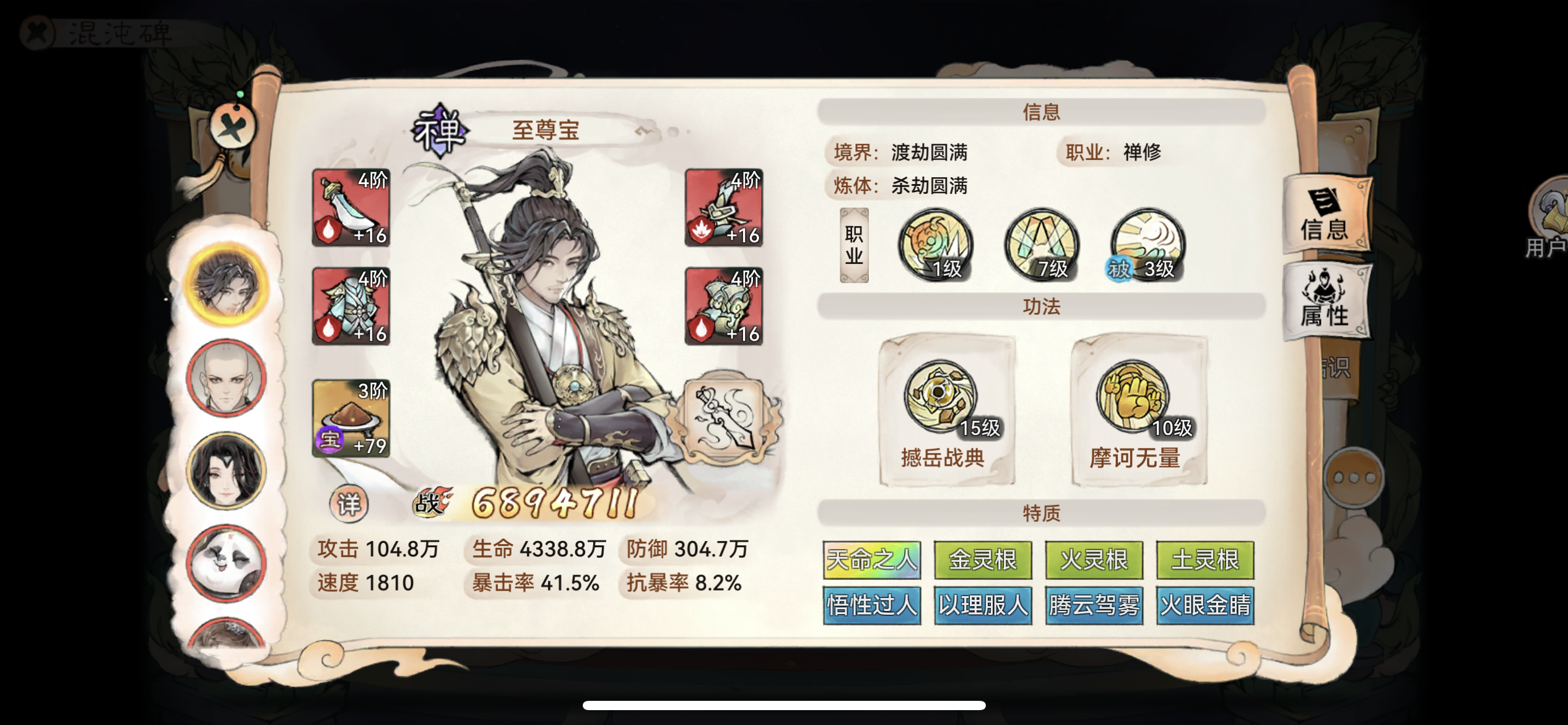View the passive 3级 skill icon
1568x725 pixels.
point(1148,245)
